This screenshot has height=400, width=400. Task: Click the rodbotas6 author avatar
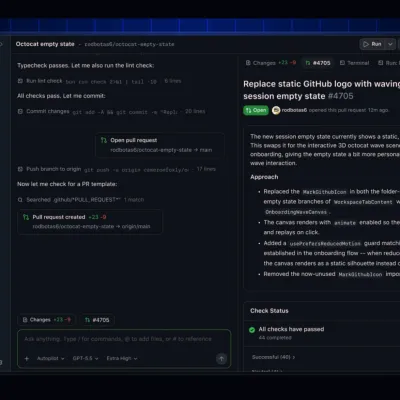tap(276, 110)
